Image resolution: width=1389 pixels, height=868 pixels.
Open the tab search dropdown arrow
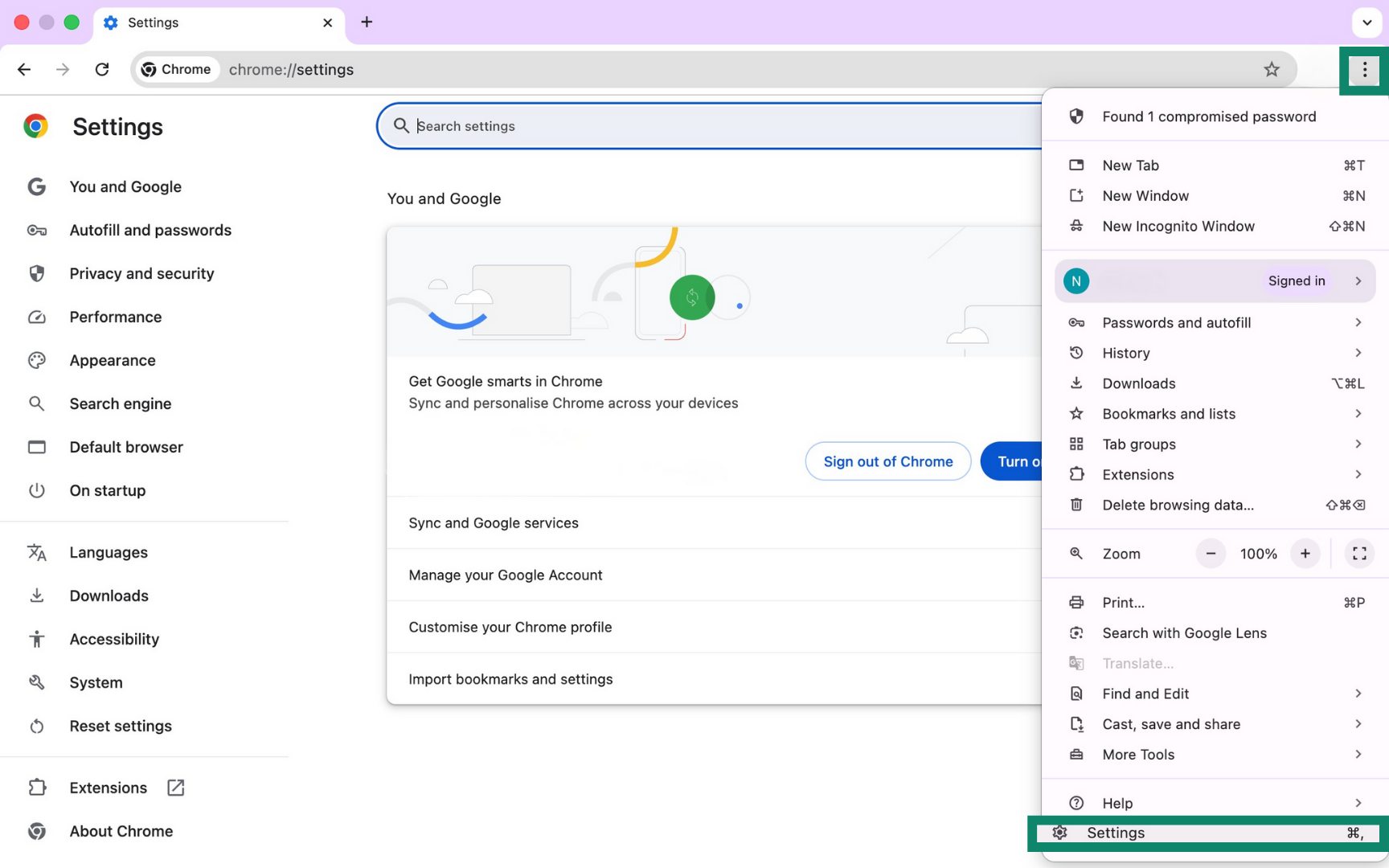1366,23
